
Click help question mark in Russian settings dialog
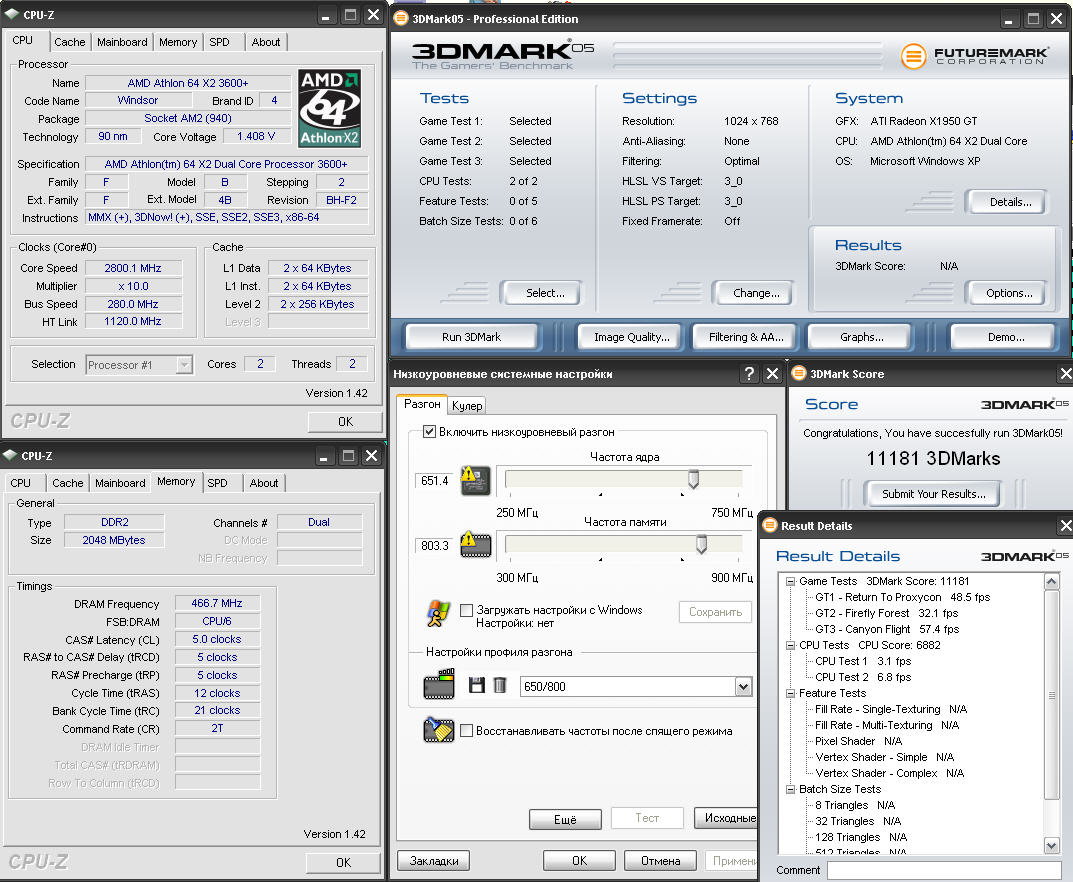tap(749, 374)
